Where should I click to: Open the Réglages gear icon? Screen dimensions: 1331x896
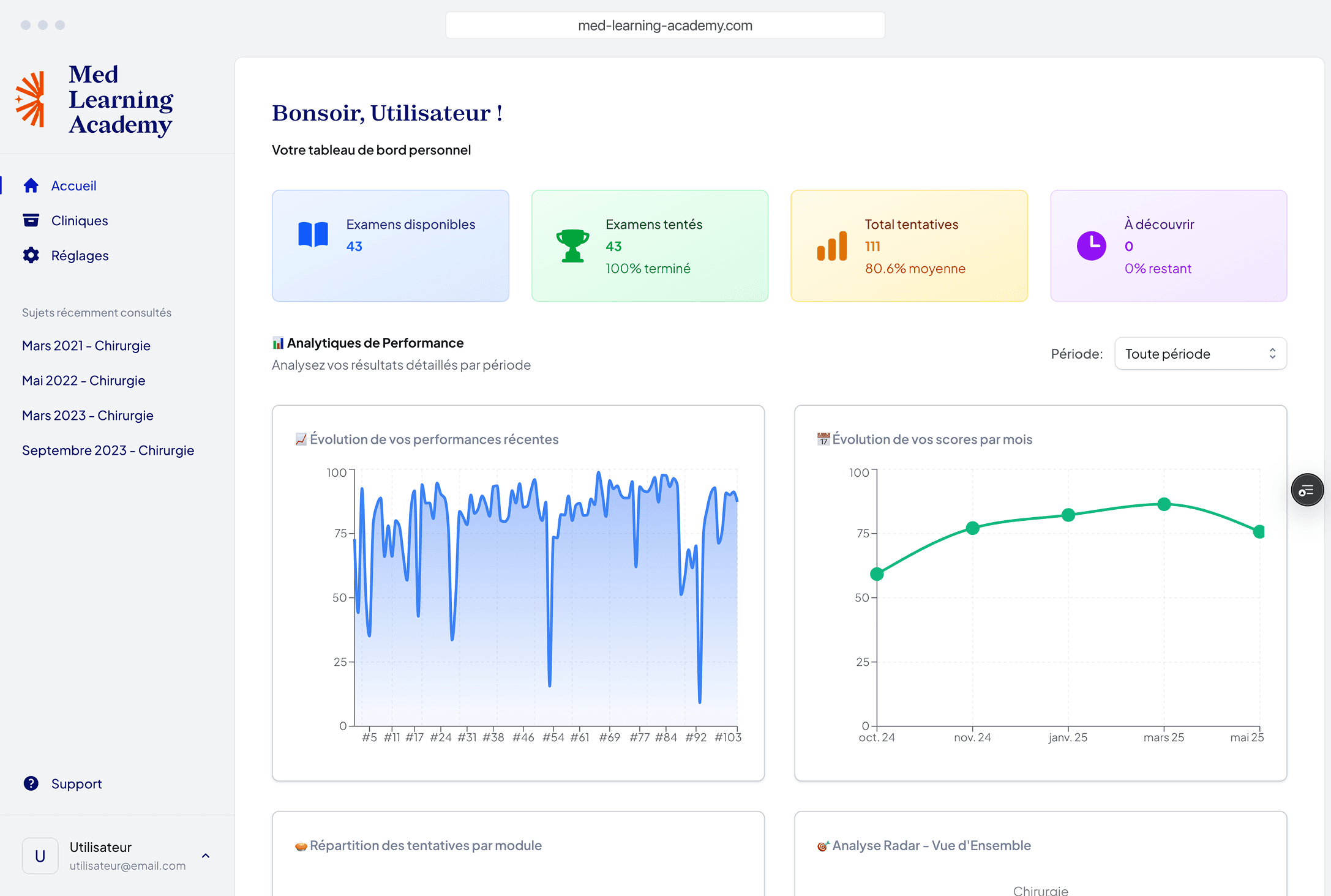pos(31,255)
